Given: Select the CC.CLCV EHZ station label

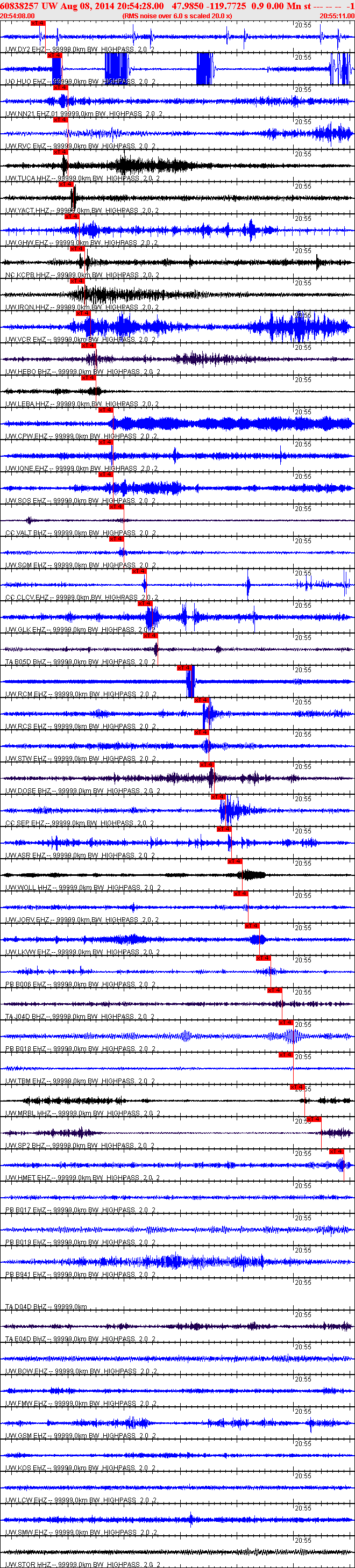Looking at the screenshot, I should point(81,598).
